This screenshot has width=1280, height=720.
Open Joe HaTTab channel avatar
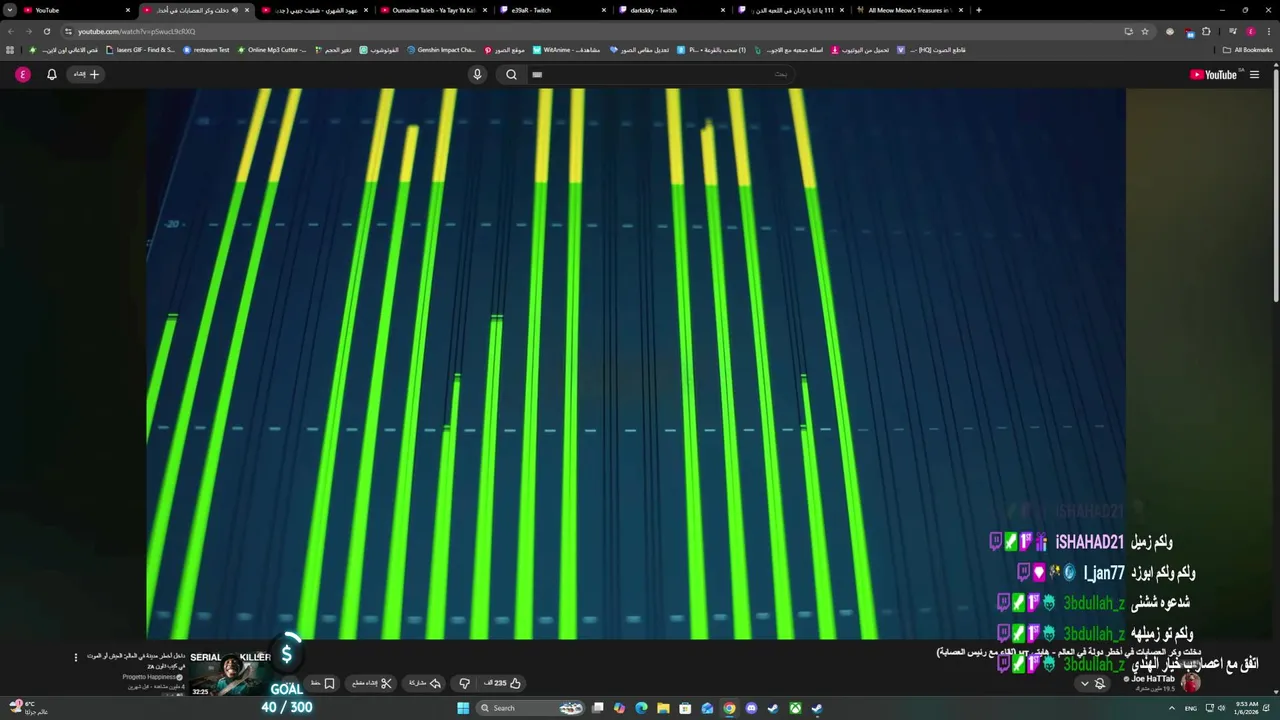pos(1190,683)
